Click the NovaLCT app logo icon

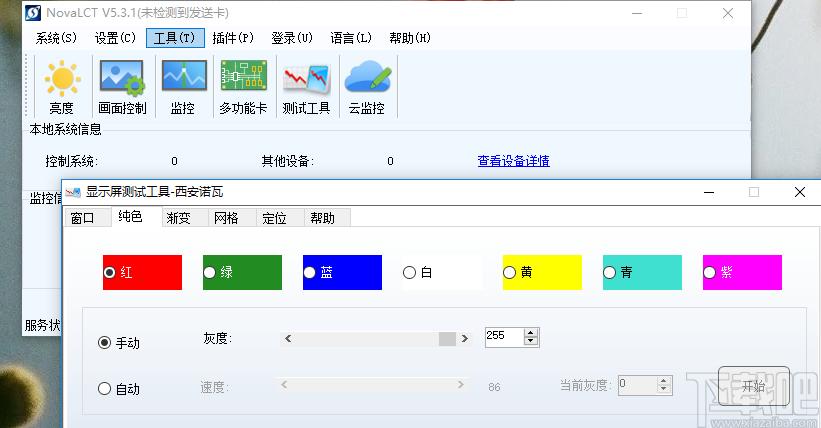click(x=33, y=13)
